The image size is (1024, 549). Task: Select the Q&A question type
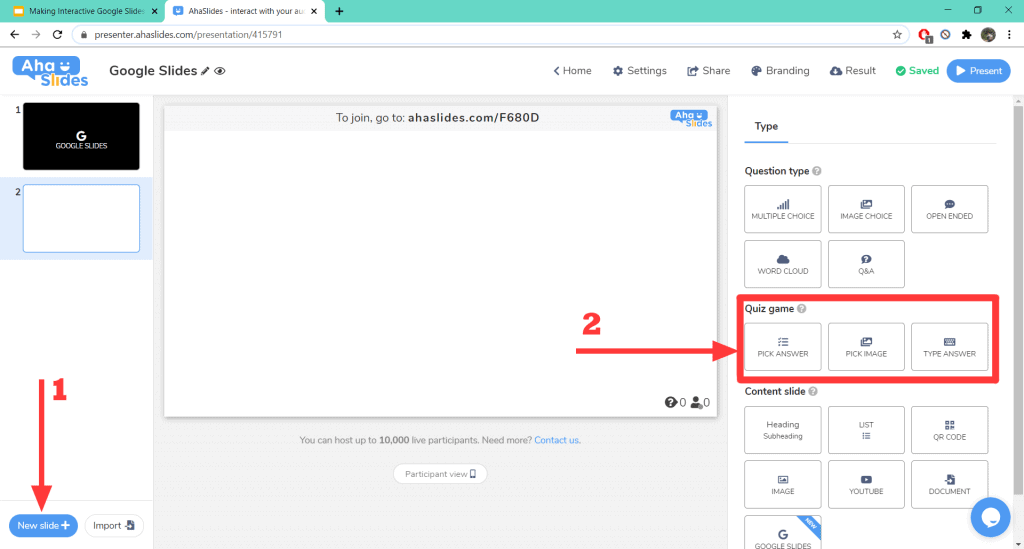point(866,264)
